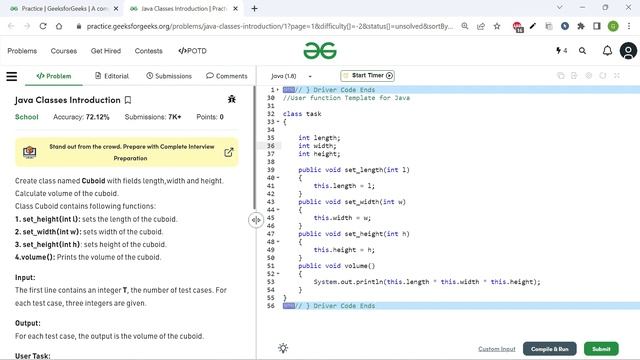The image size is (640, 360).
Task: Click the problem panel vertical scrollbar
Action: tap(255, 148)
